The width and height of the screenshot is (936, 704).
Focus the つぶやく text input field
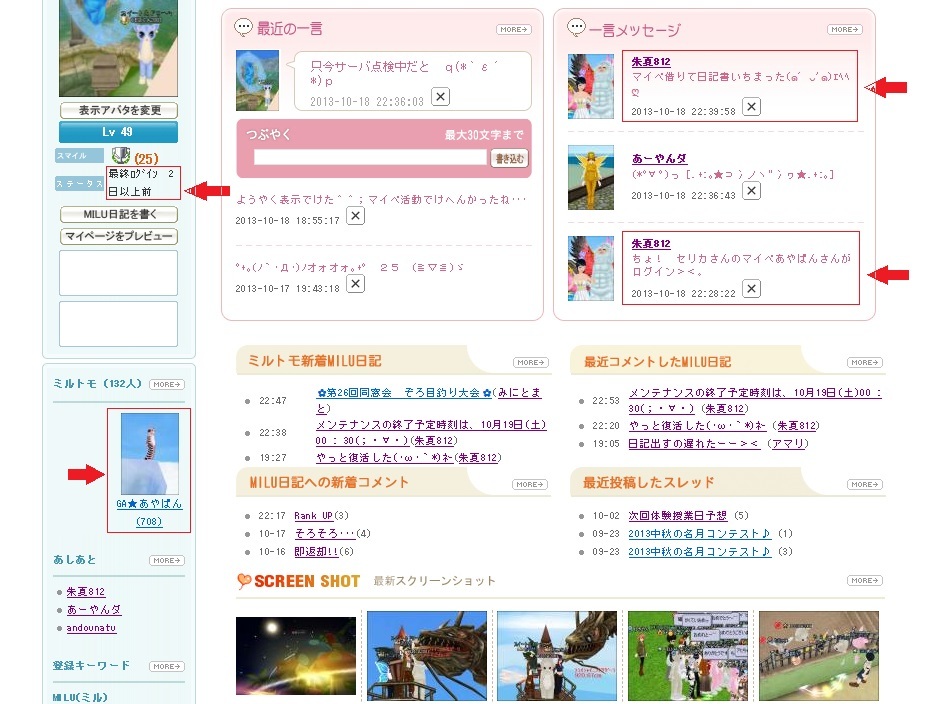(x=370, y=158)
